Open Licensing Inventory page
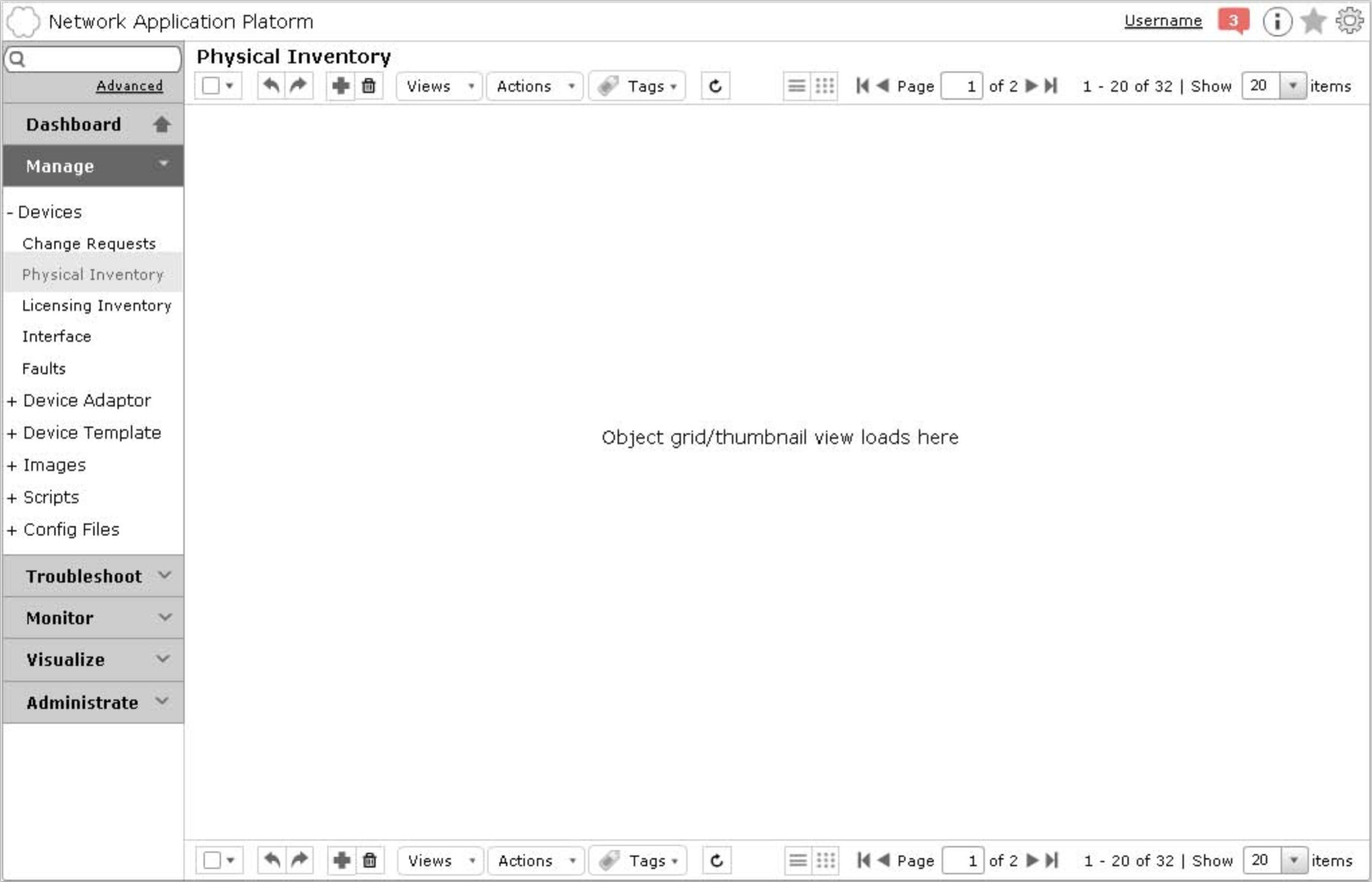Screen dimensions: 1372x882 [x=97, y=305]
